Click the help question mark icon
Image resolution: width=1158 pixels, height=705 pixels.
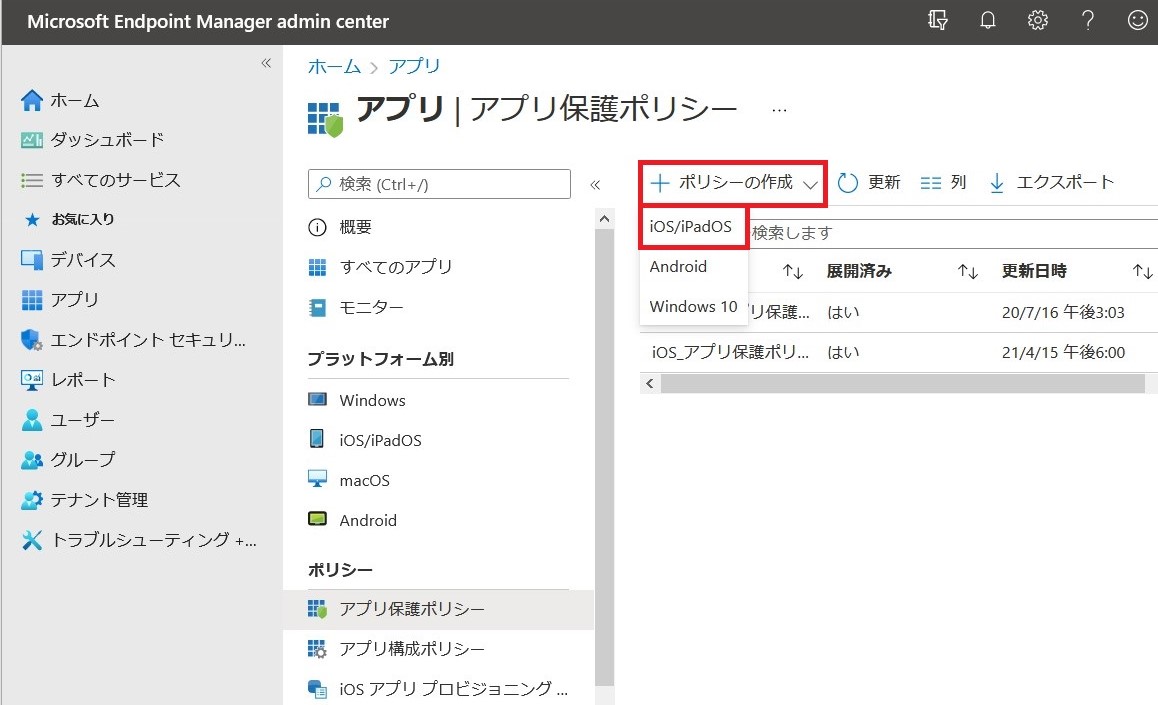1088,21
